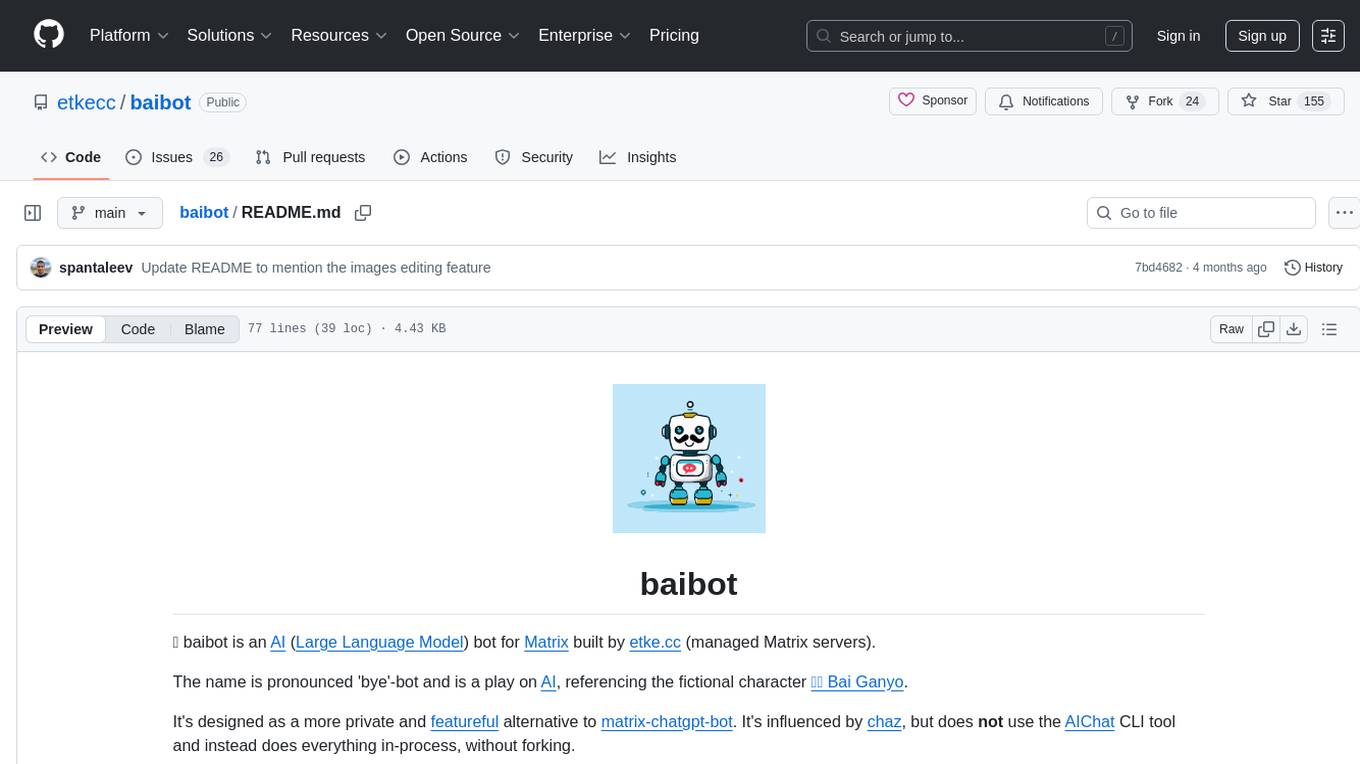The height and width of the screenshot is (764, 1360).
Task: Open spantaleev author profile link
Action: [96, 267]
